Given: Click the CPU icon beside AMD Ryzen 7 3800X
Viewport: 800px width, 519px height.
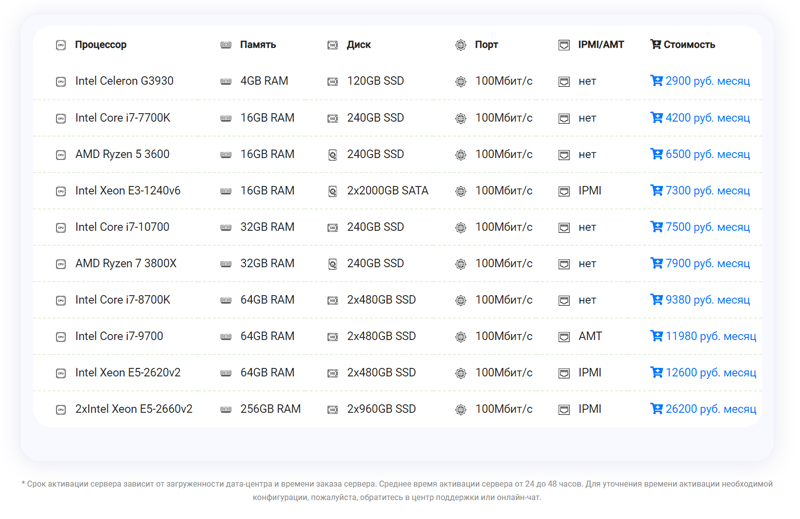Looking at the screenshot, I should click(x=61, y=264).
